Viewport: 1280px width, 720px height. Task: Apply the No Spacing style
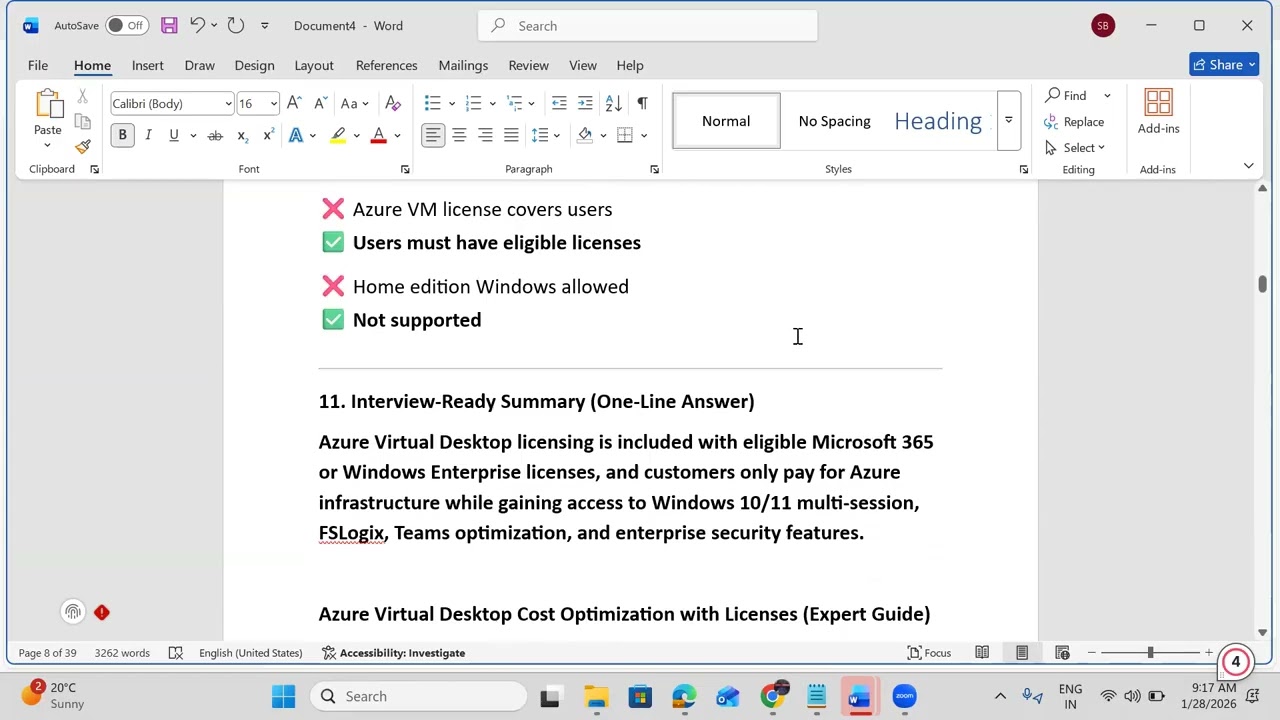pyautogui.click(x=834, y=121)
